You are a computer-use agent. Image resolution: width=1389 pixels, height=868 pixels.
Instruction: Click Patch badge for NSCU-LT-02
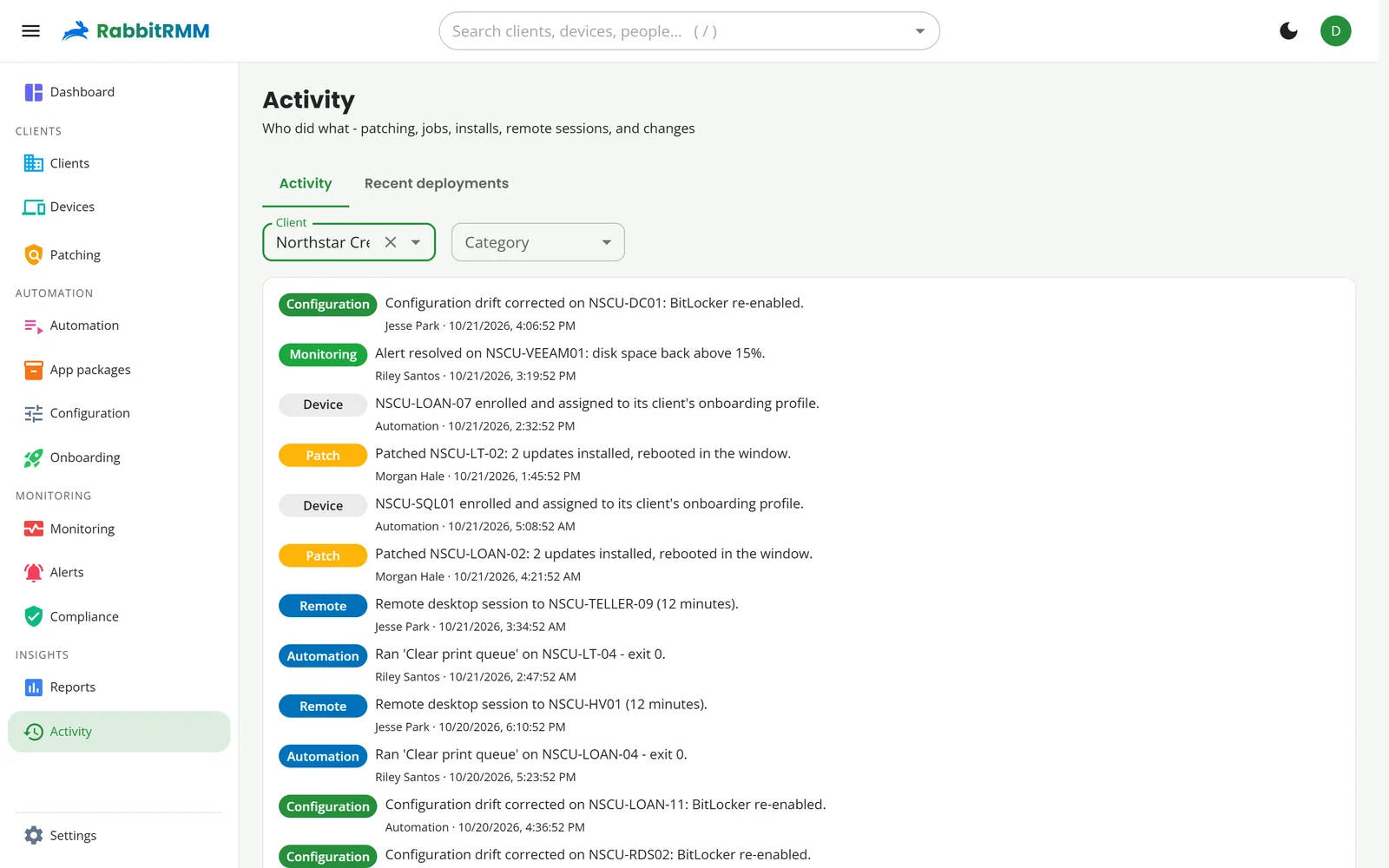[323, 455]
